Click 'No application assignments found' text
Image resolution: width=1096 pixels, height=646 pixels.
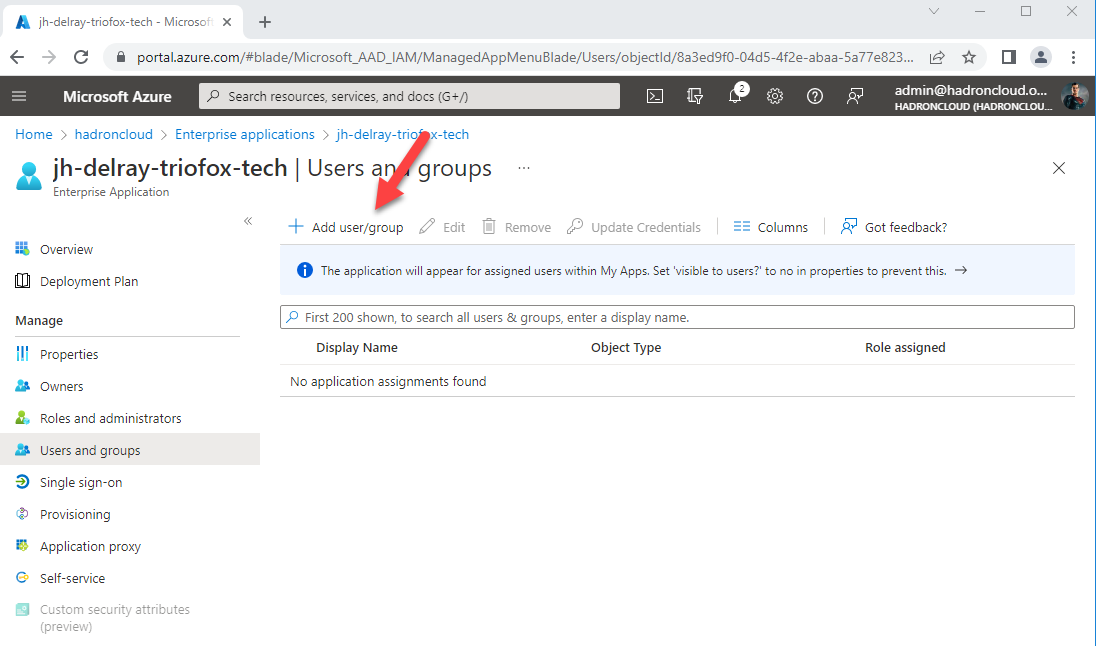[x=388, y=382]
